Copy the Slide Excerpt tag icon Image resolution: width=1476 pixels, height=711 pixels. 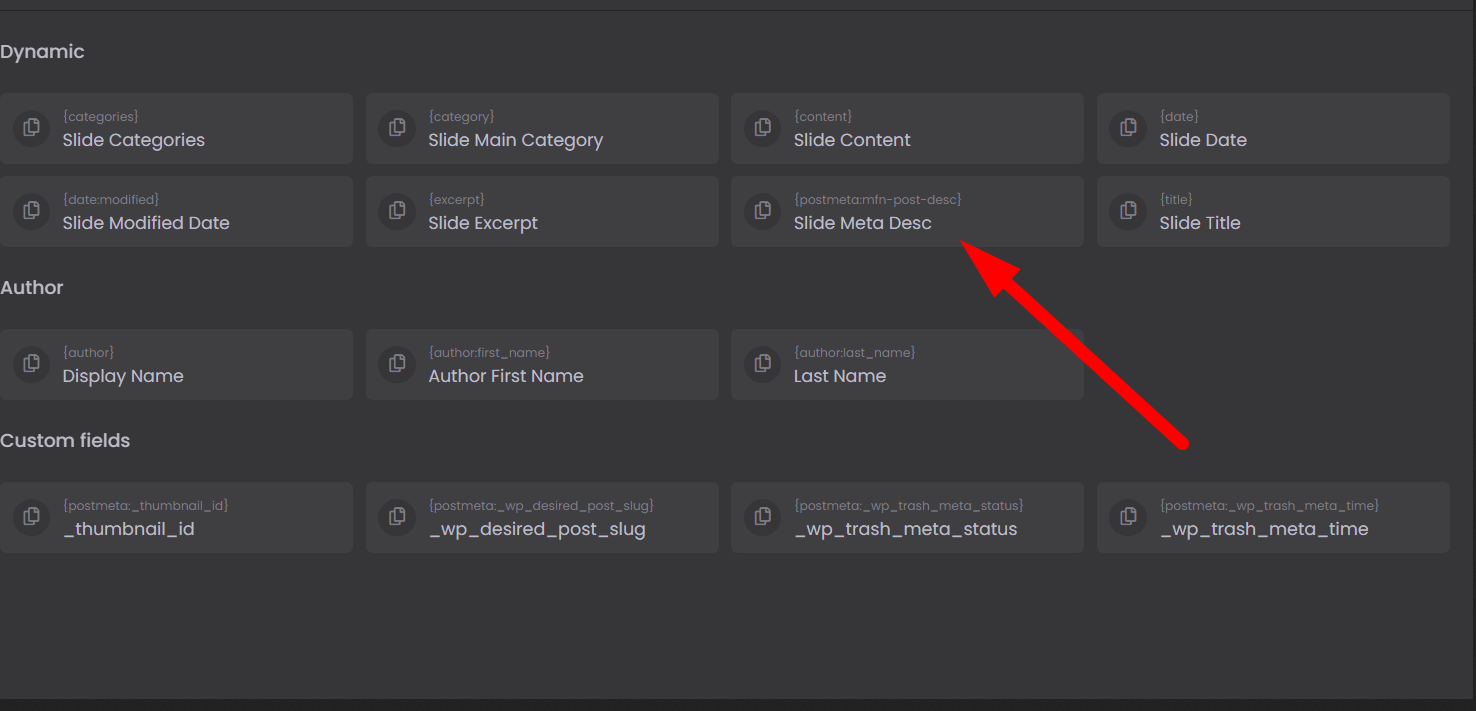click(x=397, y=211)
